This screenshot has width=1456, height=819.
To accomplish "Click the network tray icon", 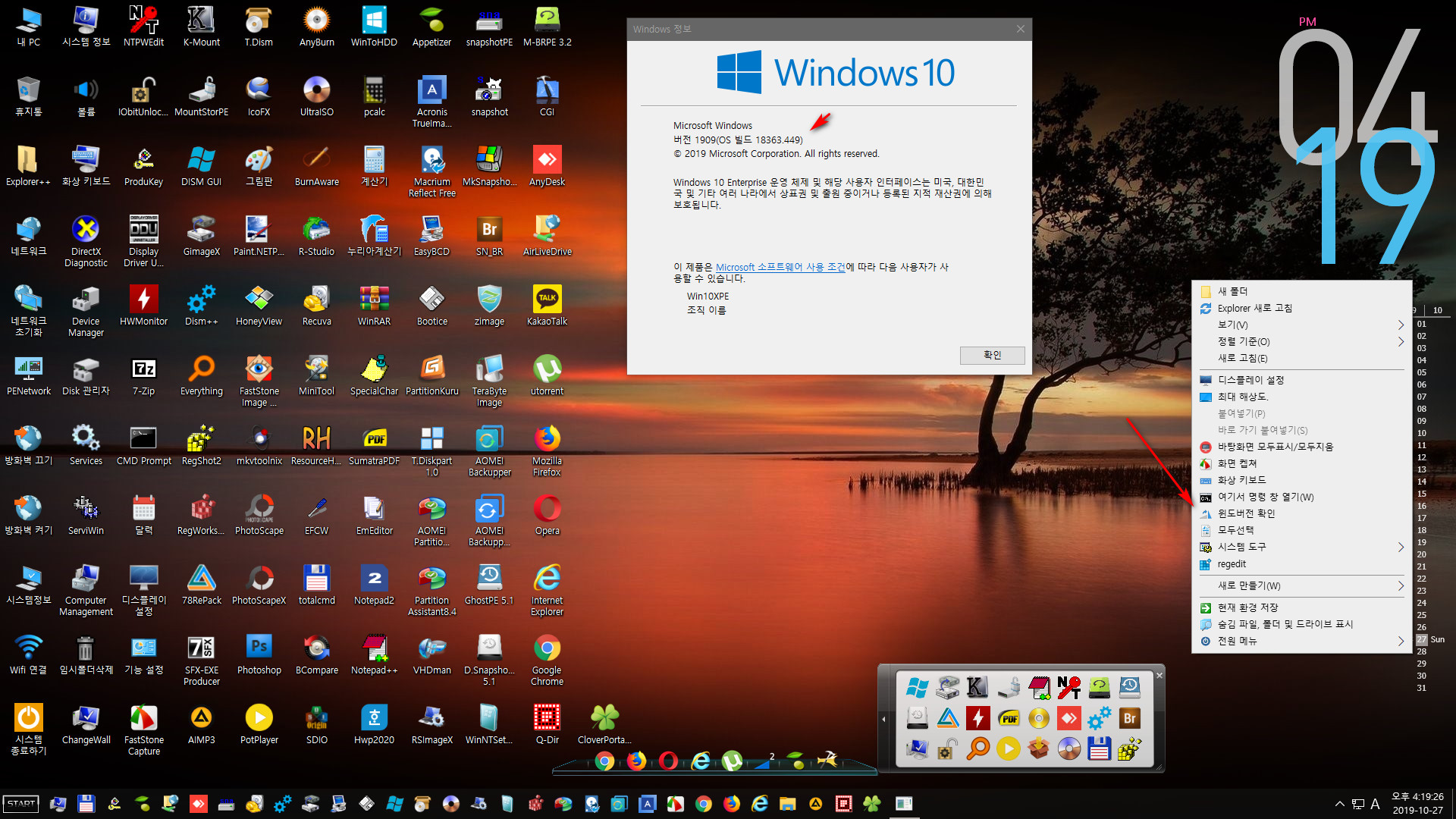I will coord(1357,804).
